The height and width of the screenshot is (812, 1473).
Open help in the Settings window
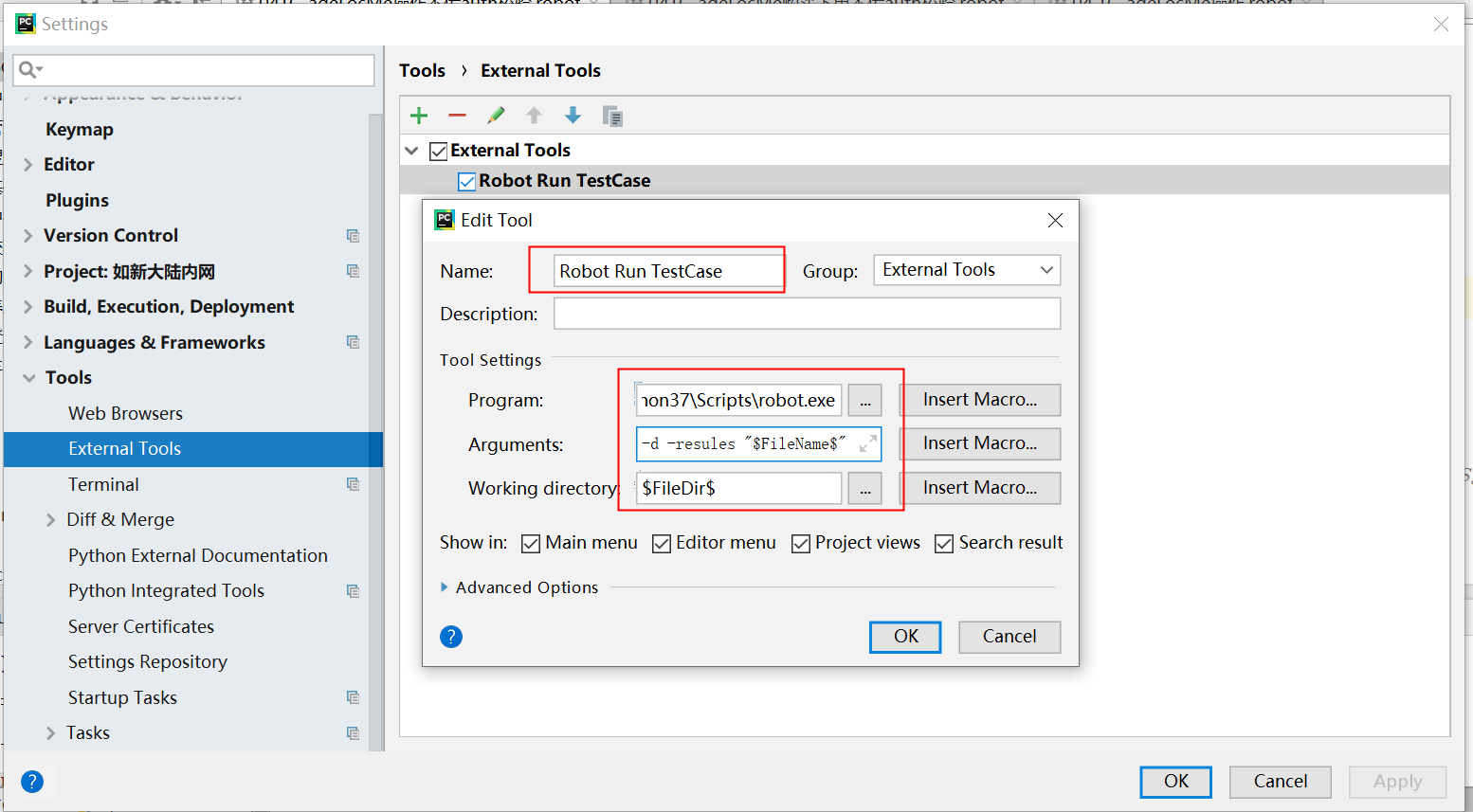(x=32, y=782)
